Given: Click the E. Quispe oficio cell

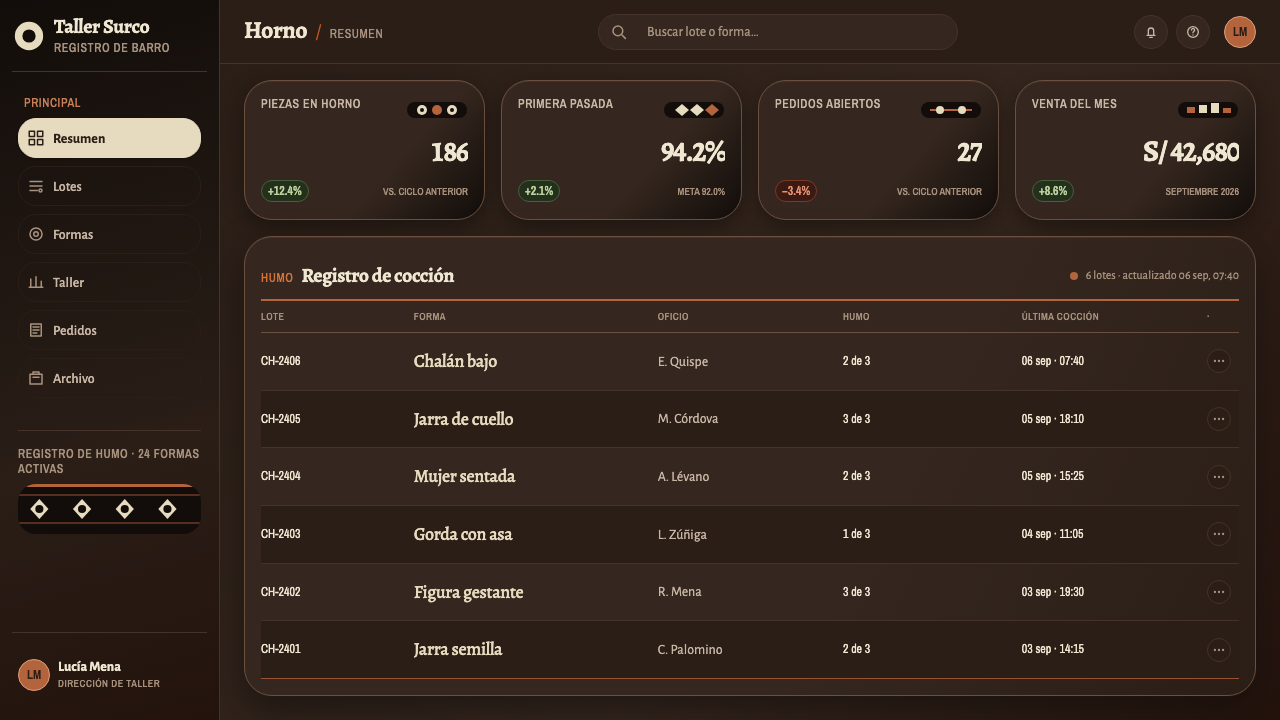Looking at the screenshot, I should pyautogui.click(x=683, y=362).
